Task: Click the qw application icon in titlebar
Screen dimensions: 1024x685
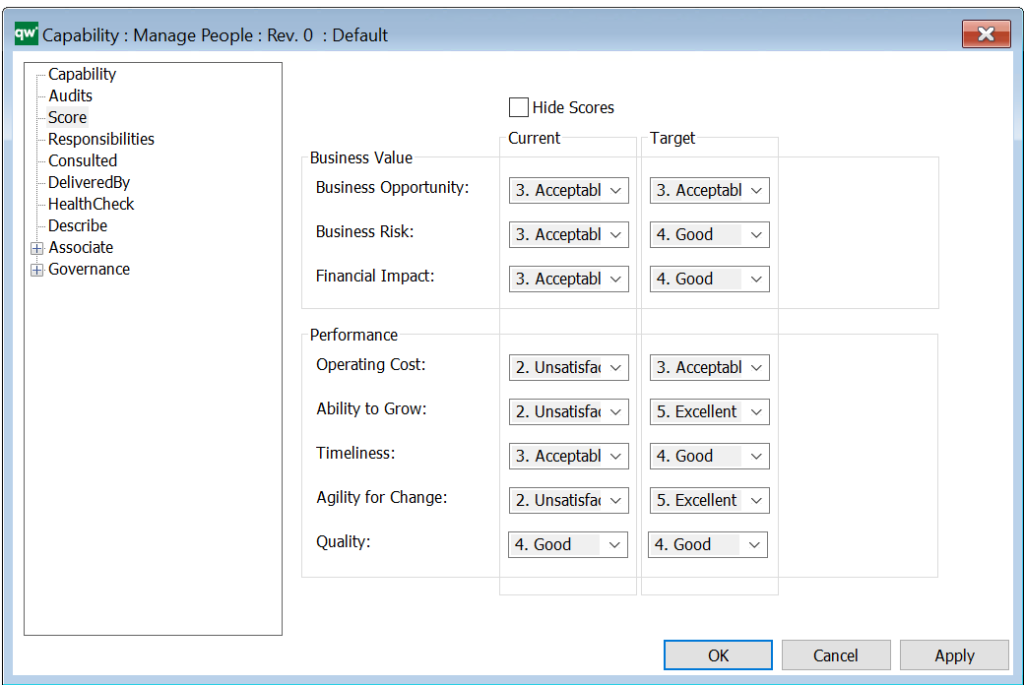Action: coord(27,33)
